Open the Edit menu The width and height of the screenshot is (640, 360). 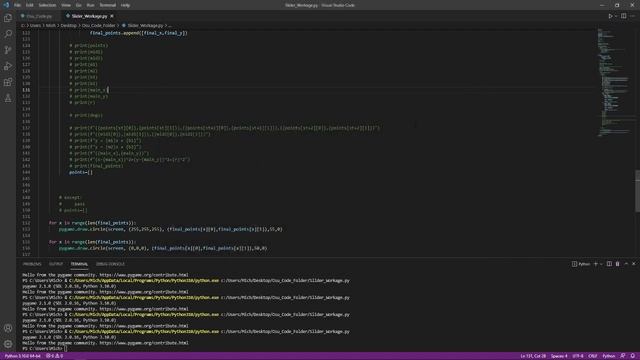tap(29, 5)
